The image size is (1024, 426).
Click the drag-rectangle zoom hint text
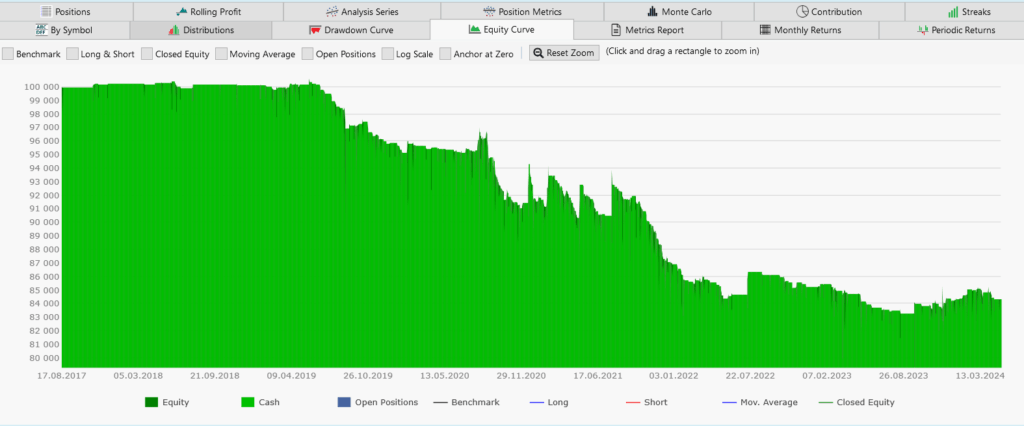click(x=682, y=51)
